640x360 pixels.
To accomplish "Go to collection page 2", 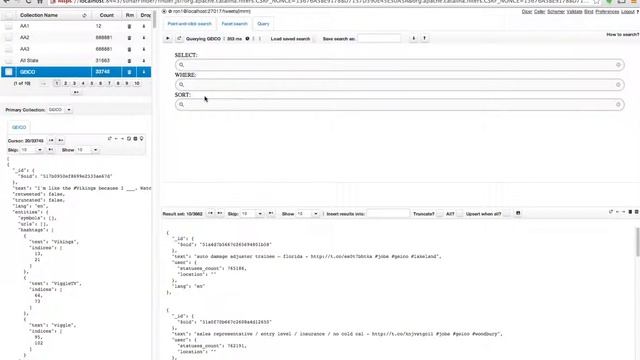I will click(65, 83).
